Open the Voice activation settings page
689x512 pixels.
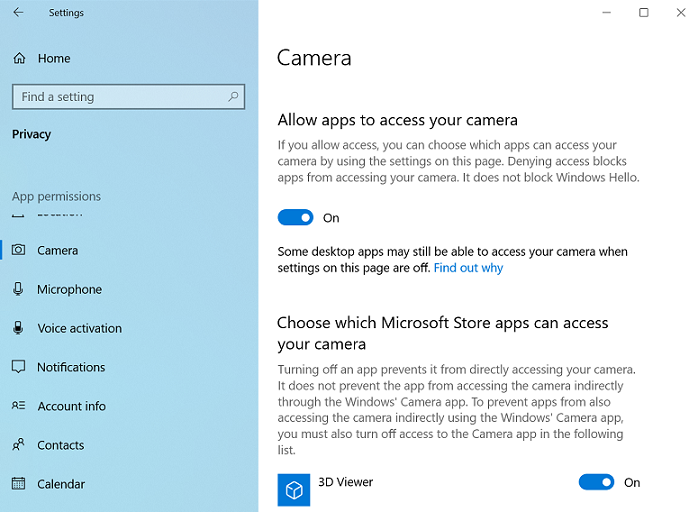[x=79, y=328]
